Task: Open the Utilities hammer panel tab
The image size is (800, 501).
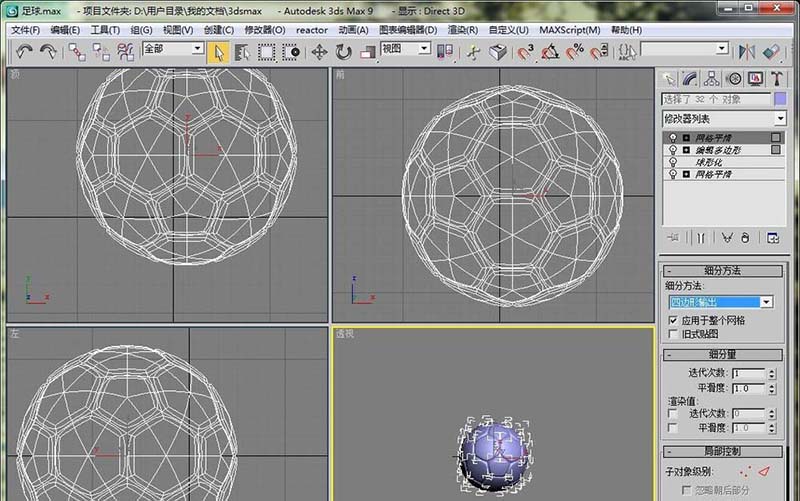Action: 777,79
